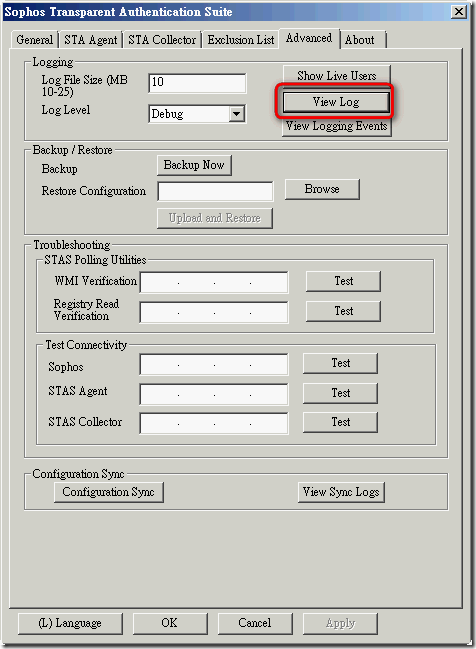
Task: Click the Log File Size input field
Action: (197, 83)
